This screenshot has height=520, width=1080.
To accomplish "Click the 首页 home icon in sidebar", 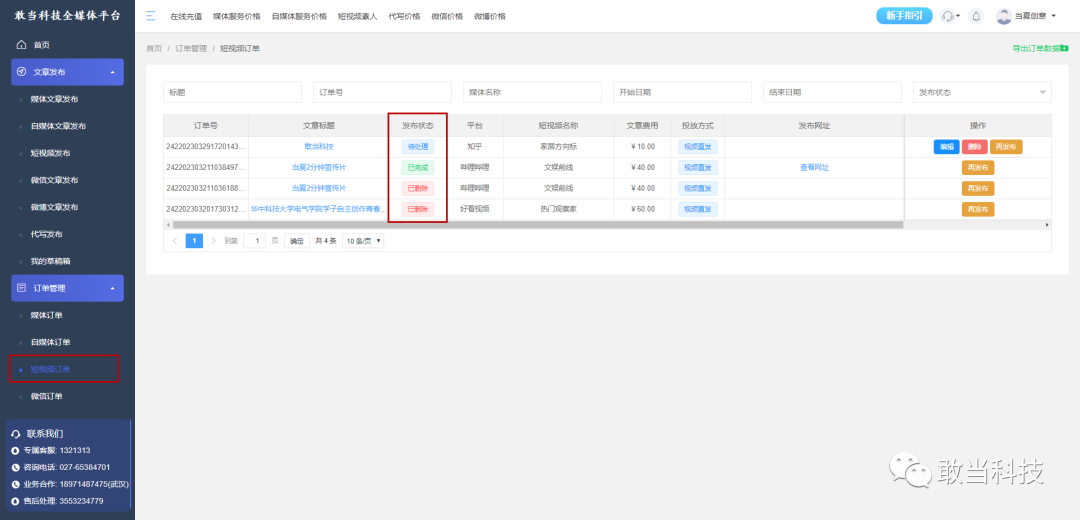I will (x=21, y=45).
